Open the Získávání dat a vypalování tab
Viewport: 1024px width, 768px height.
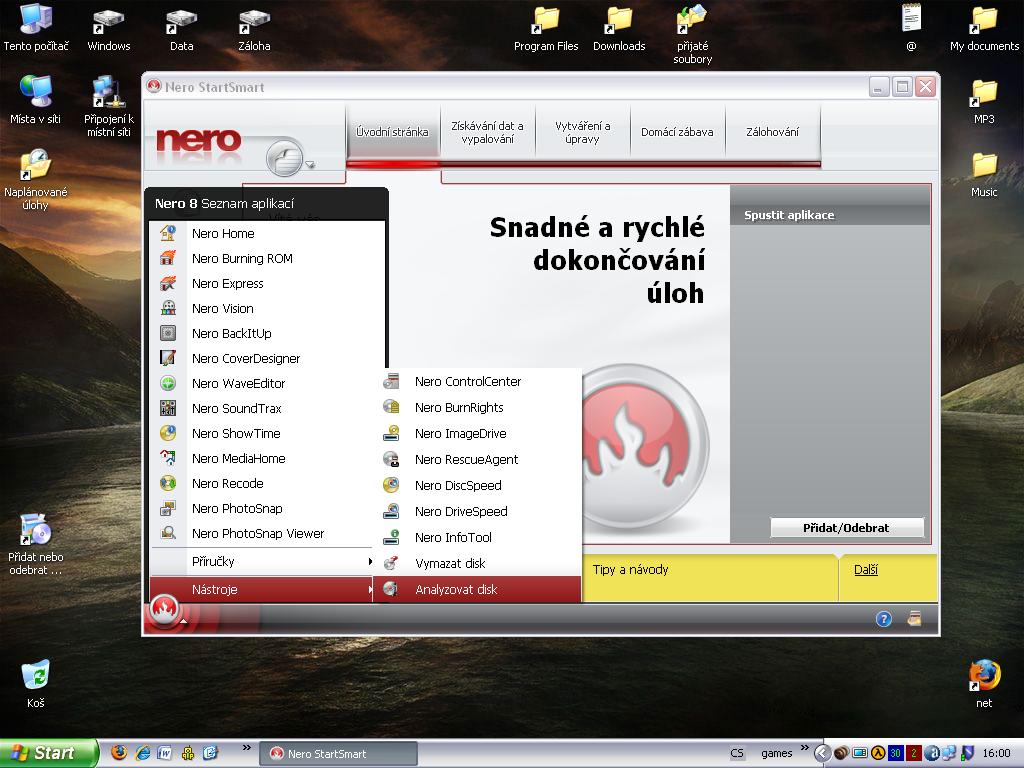487,132
